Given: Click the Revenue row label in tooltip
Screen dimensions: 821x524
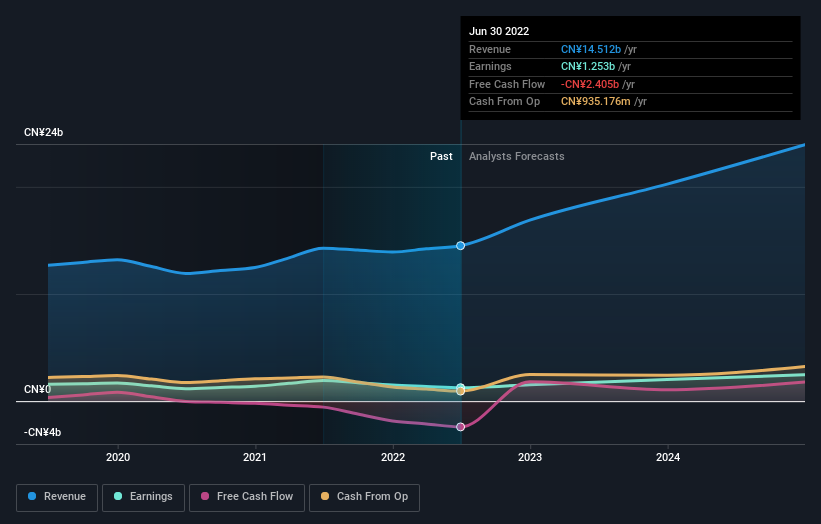Looking at the screenshot, I should point(490,49).
